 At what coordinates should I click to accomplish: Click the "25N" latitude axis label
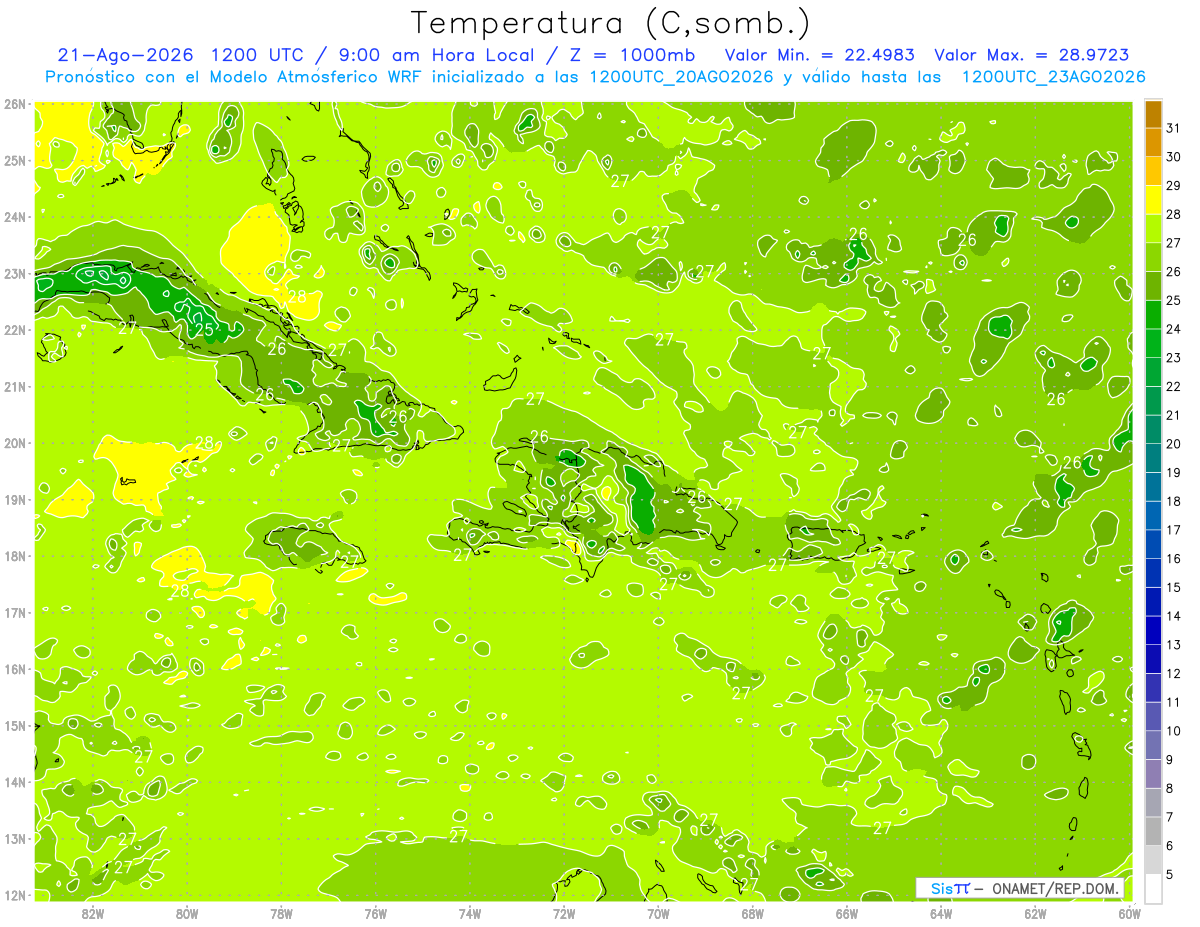point(14,160)
